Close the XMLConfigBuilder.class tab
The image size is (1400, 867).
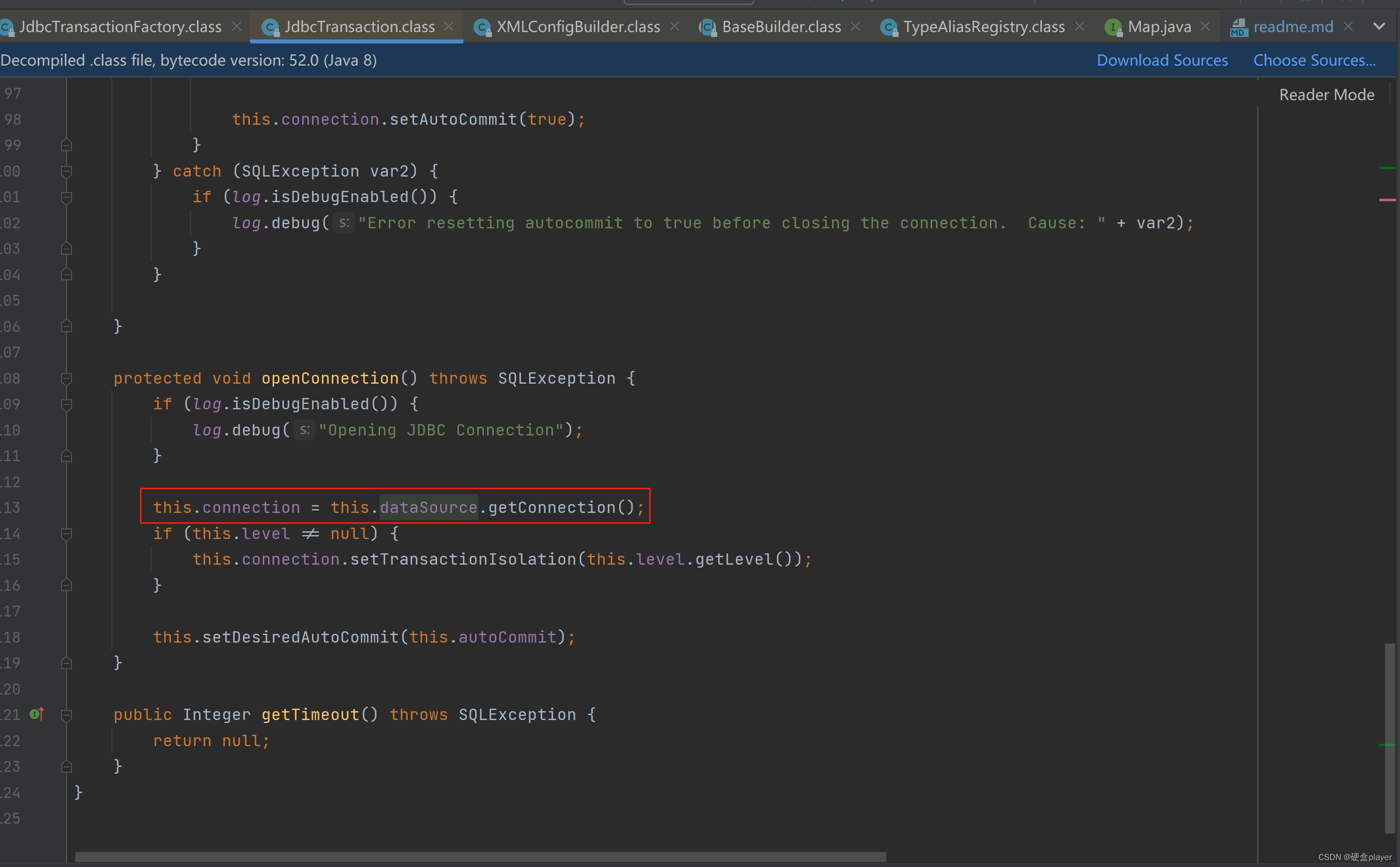[x=674, y=26]
